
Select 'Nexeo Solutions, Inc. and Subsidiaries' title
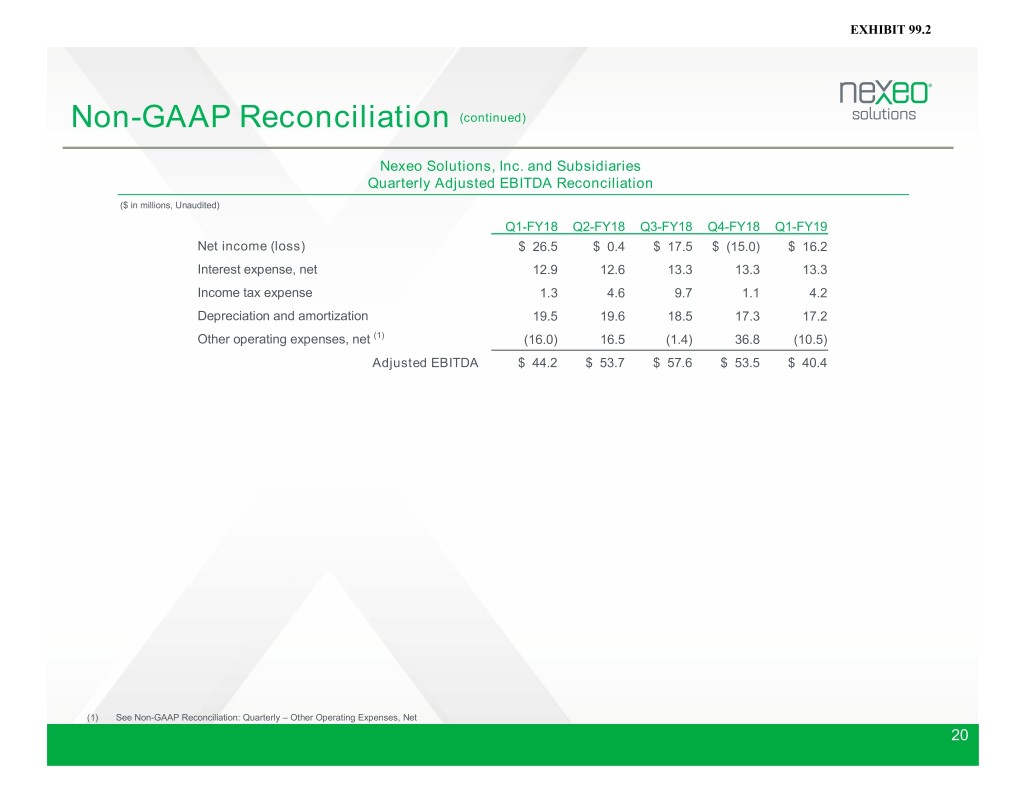(510, 166)
